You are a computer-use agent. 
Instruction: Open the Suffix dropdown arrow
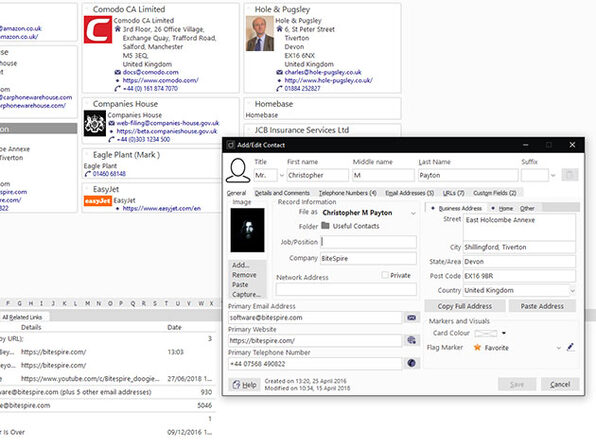[553, 175]
